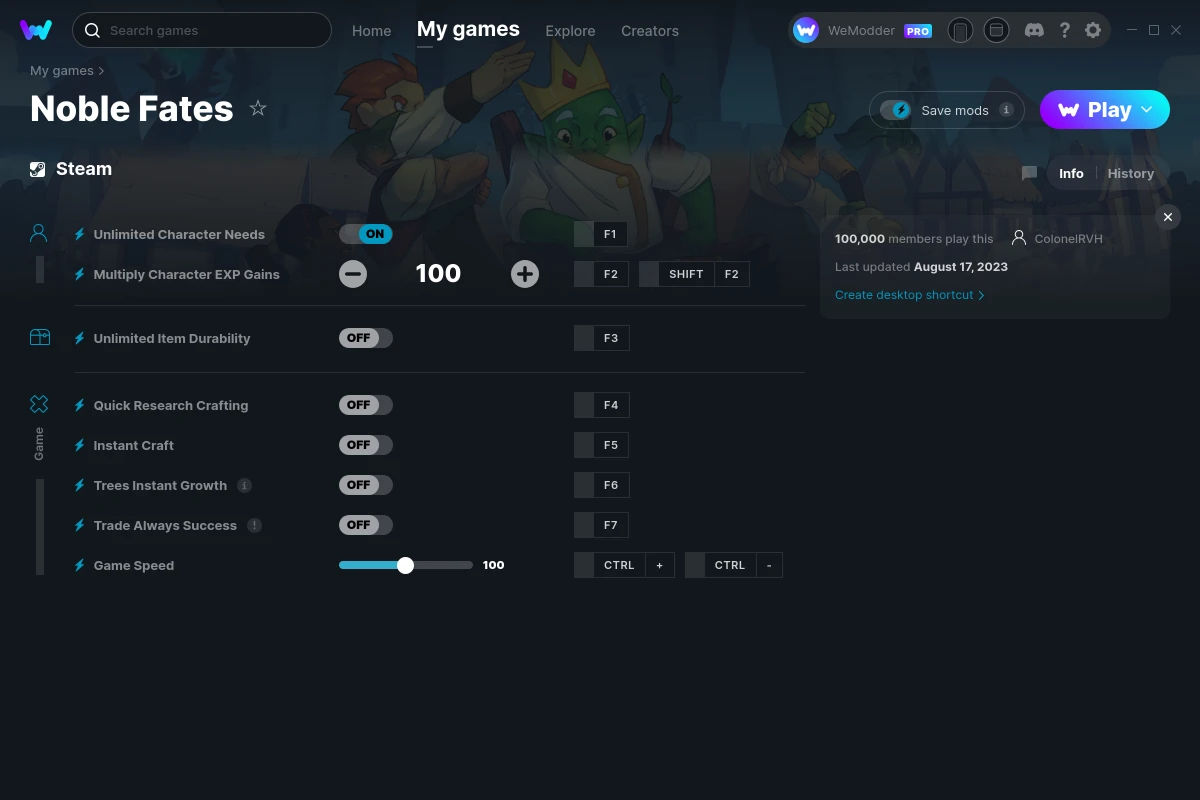Show info for Trees Instant Growth

[x=244, y=485]
